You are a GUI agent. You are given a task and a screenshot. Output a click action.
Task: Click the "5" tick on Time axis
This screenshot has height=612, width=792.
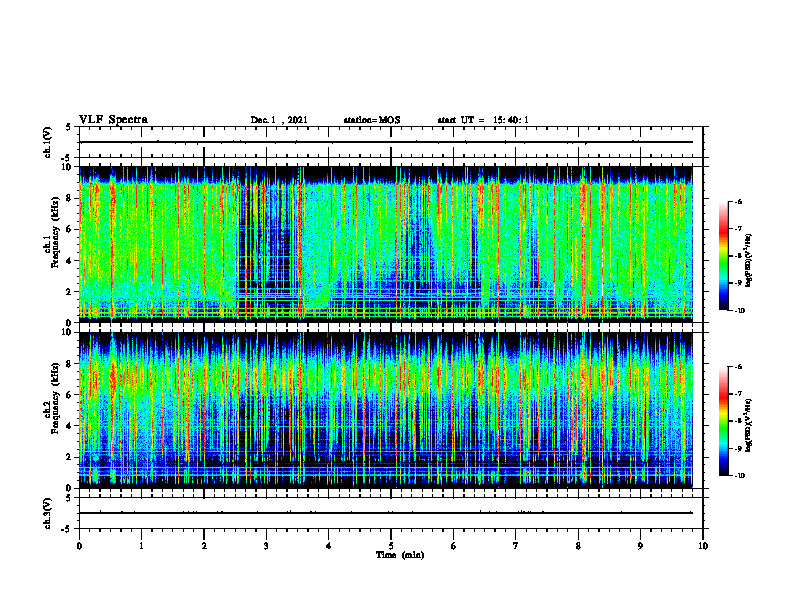coord(391,546)
